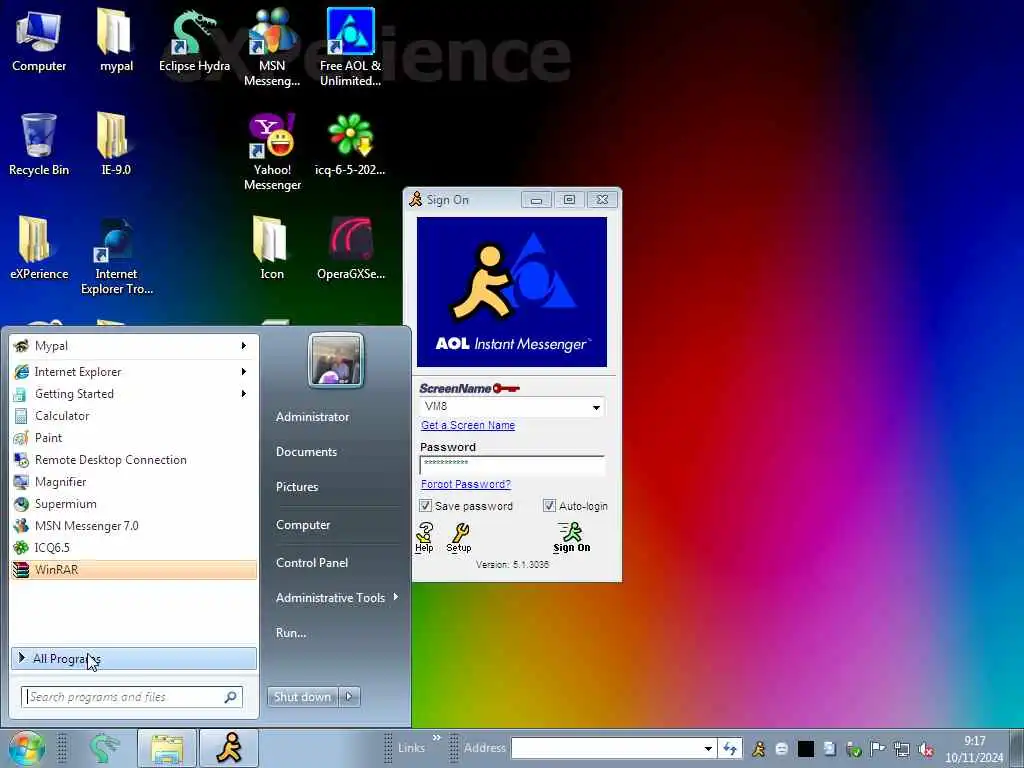Click the AIM Password field

click(x=512, y=464)
